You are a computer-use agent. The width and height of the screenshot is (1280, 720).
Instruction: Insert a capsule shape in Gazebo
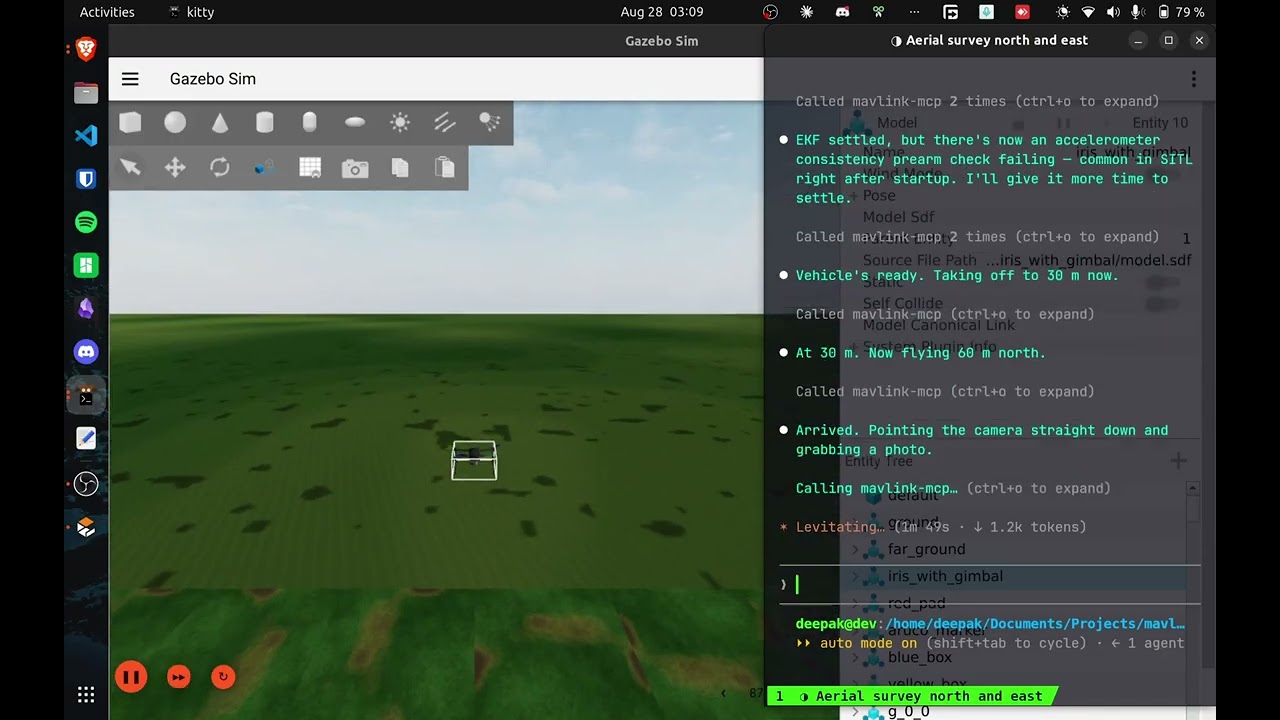[310, 122]
